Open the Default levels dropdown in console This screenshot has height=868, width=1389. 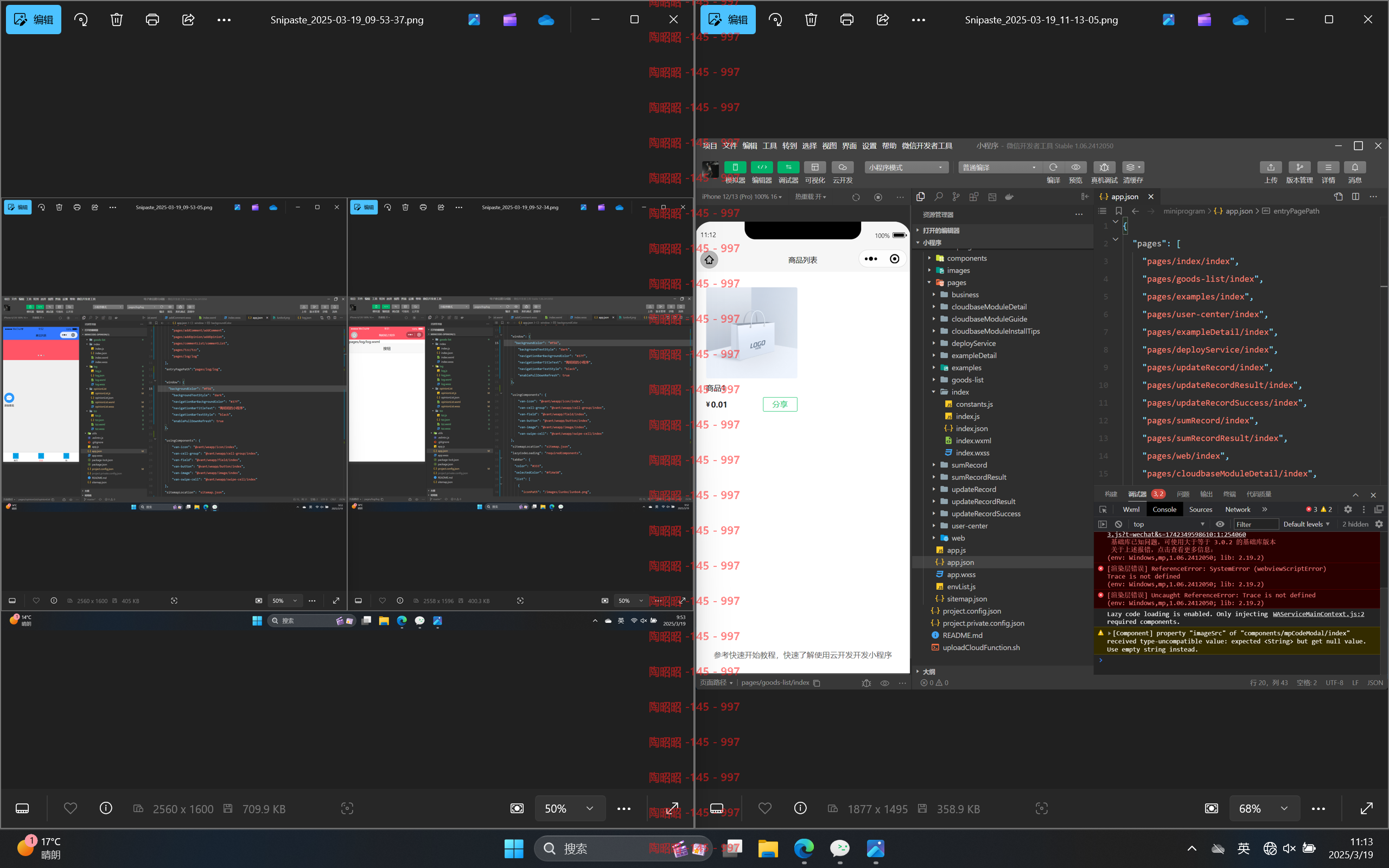click(1307, 524)
